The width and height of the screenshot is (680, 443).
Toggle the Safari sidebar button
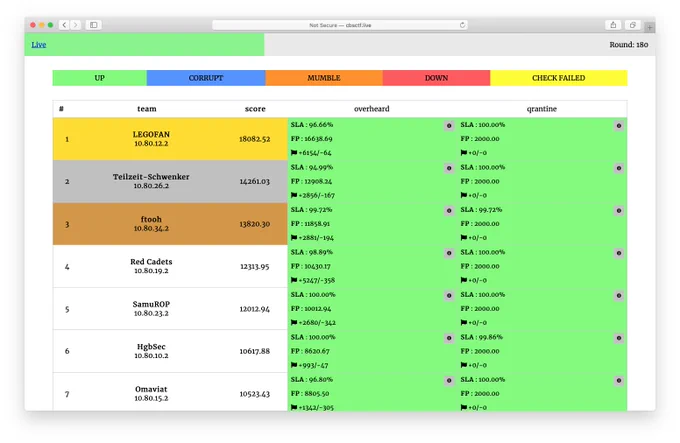click(94, 25)
